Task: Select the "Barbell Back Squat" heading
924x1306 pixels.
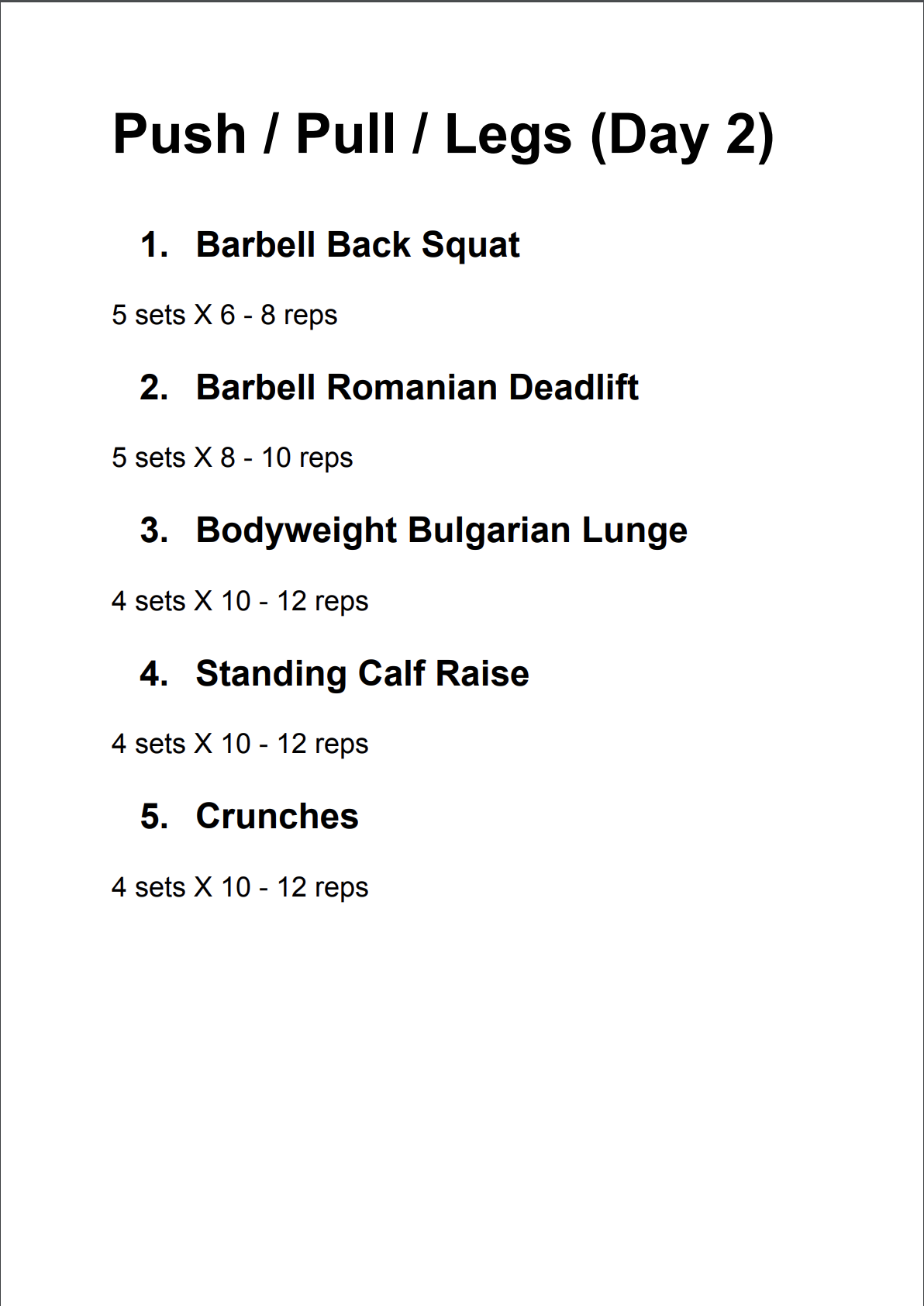Action: click(357, 245)
